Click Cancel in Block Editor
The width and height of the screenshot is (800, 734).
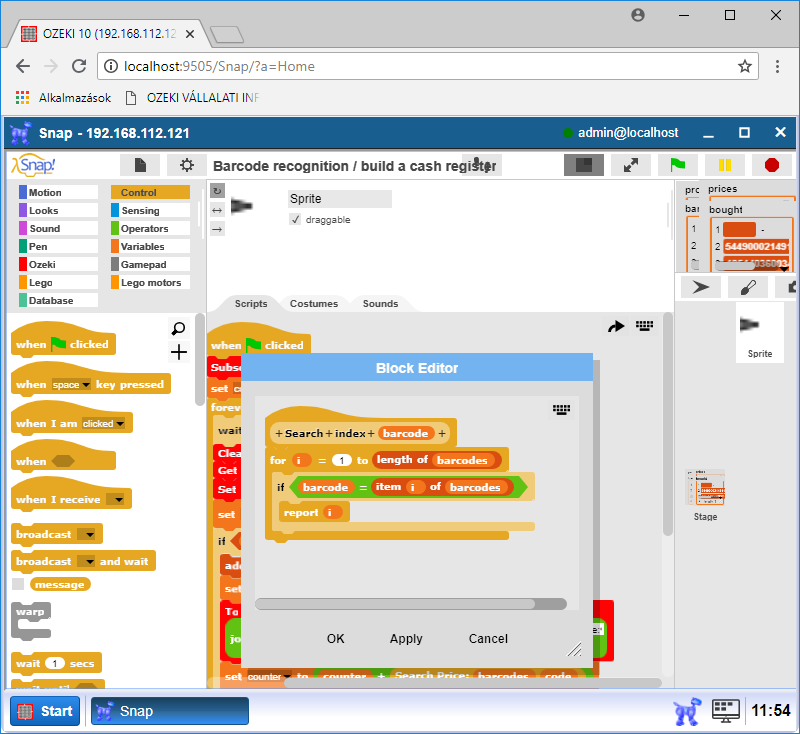click(488, 639)
